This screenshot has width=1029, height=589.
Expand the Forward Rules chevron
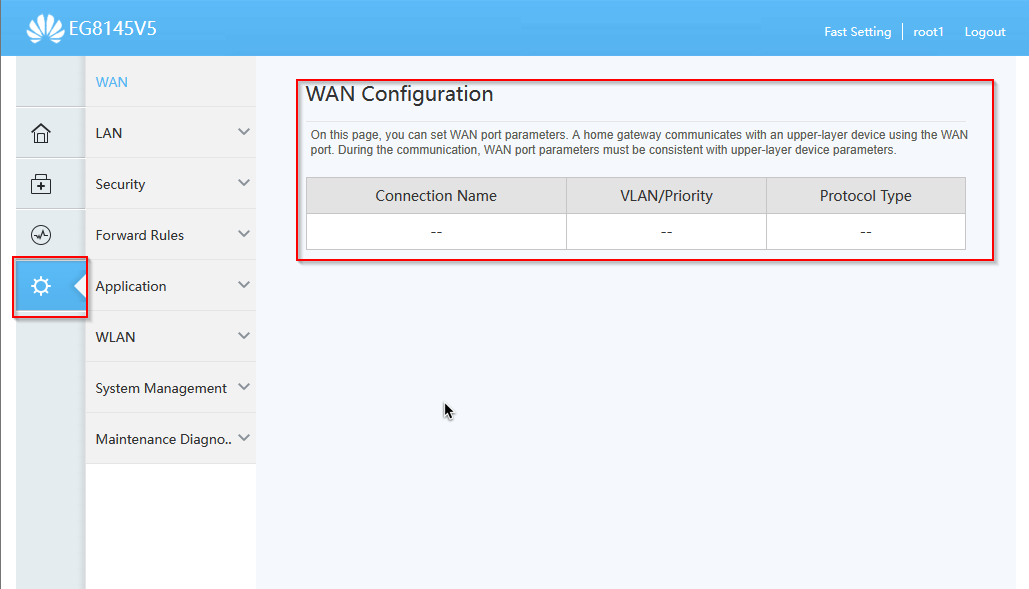(243, 234)
